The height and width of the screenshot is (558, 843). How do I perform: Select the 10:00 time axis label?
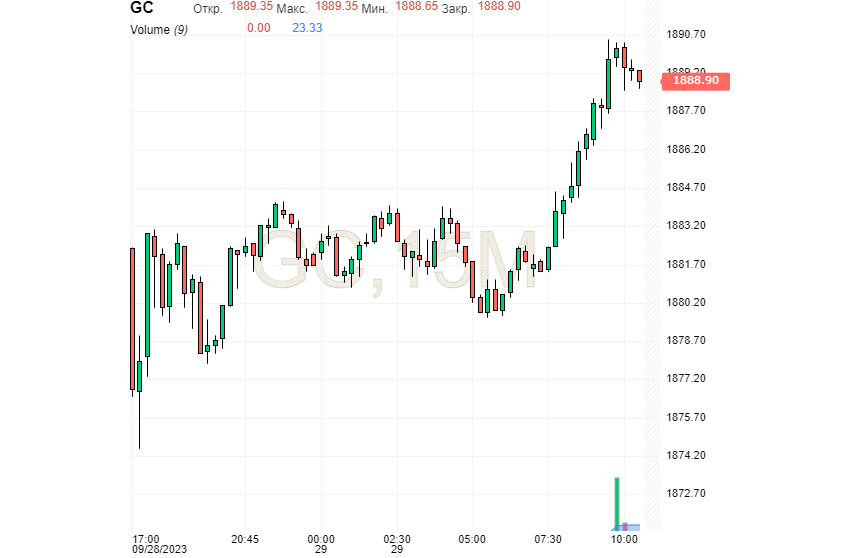point(624,538)
